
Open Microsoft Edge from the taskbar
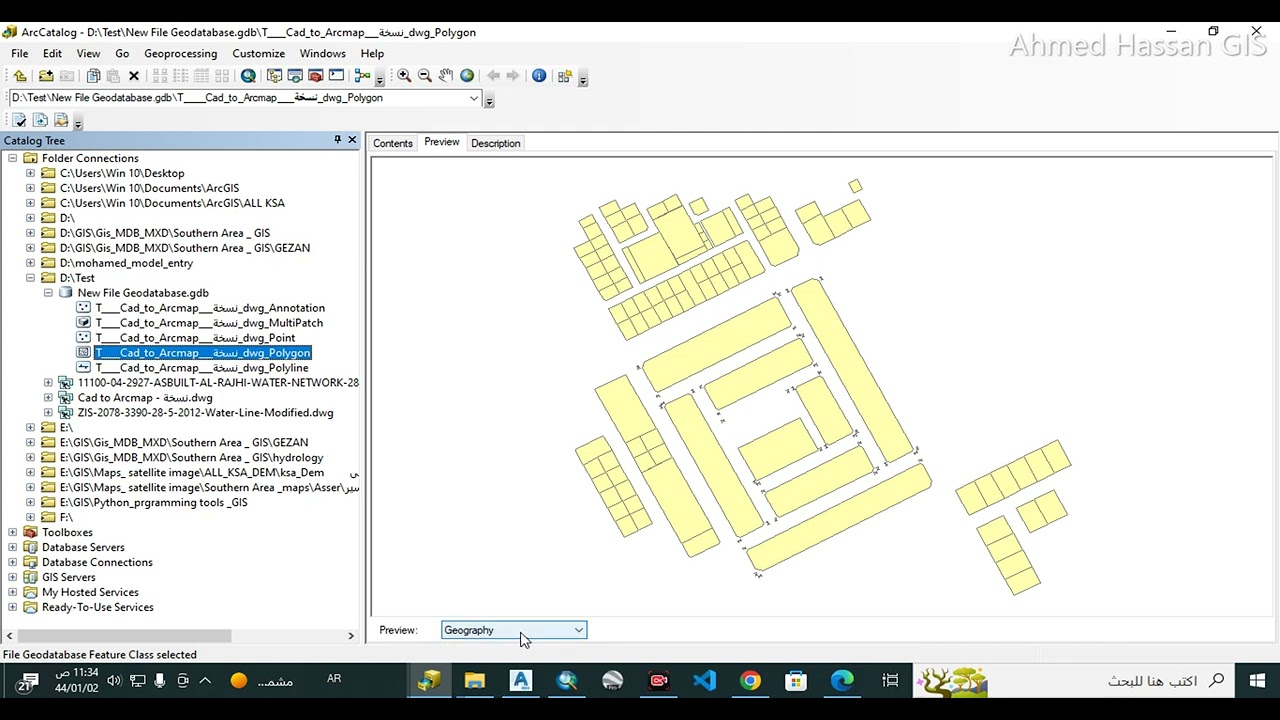(842, 681)
